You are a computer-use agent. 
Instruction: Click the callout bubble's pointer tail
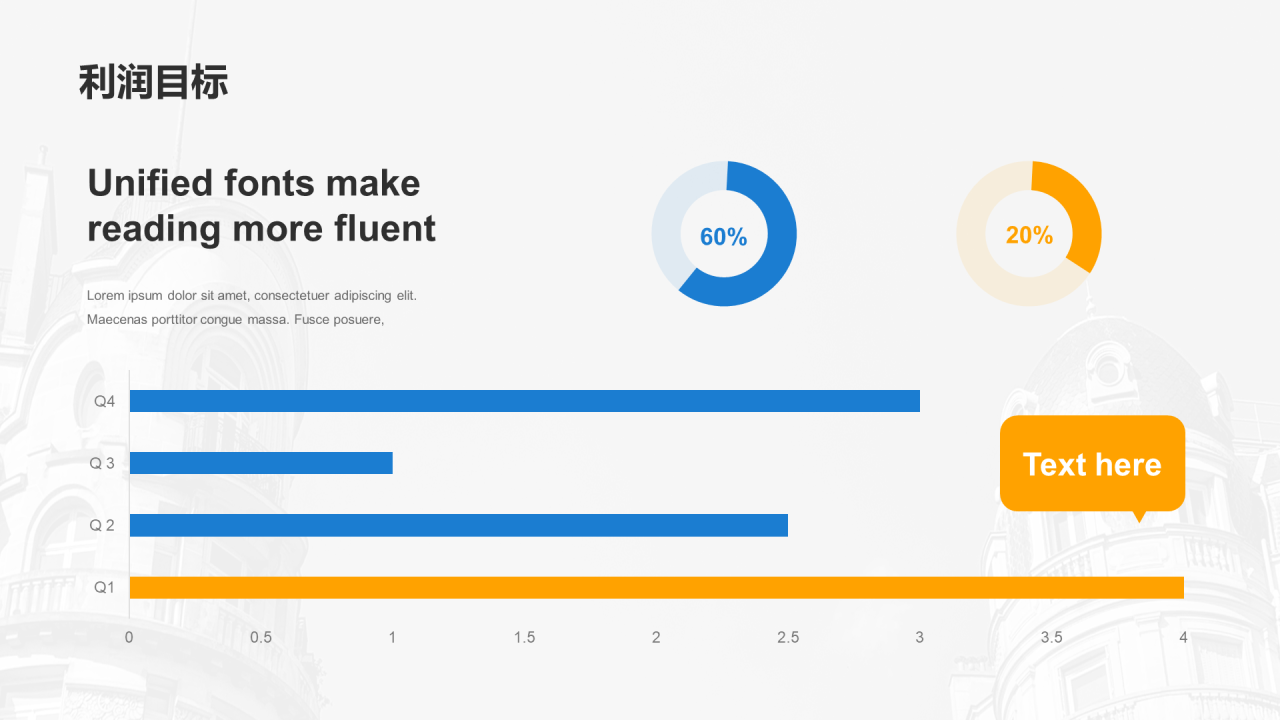1138,516
